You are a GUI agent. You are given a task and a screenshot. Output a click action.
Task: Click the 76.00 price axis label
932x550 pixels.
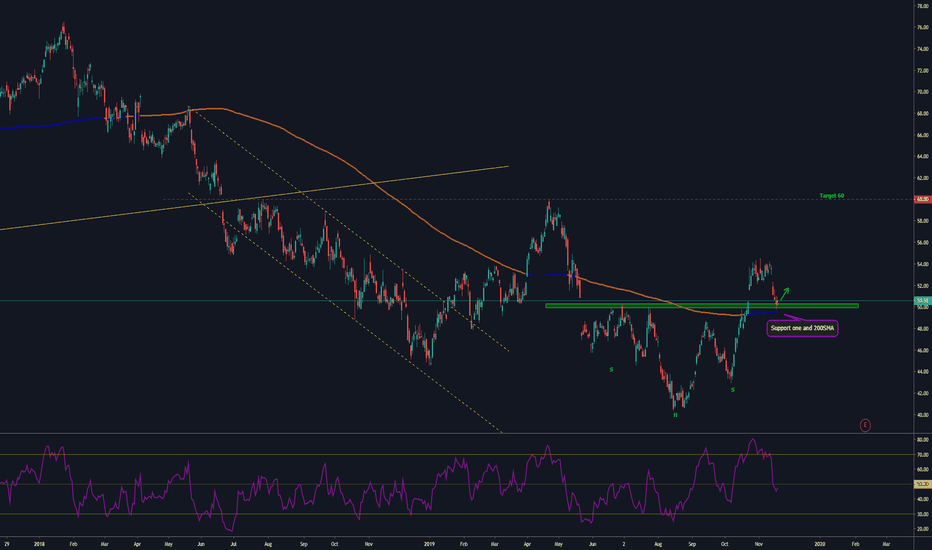click(x=922, y=27)
